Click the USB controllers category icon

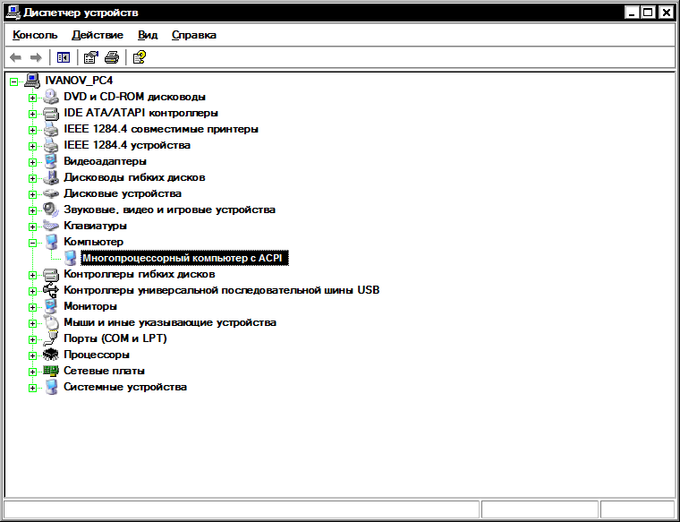pyautogui.click(x=51, y=290)
